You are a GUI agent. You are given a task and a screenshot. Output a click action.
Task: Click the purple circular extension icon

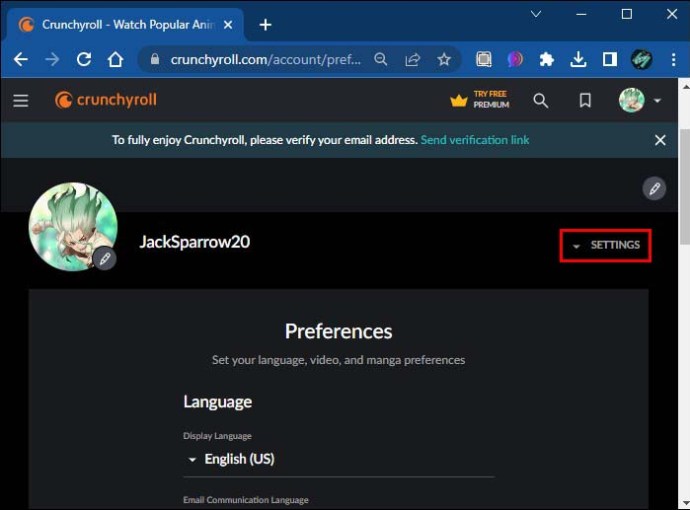pos(515,59)
